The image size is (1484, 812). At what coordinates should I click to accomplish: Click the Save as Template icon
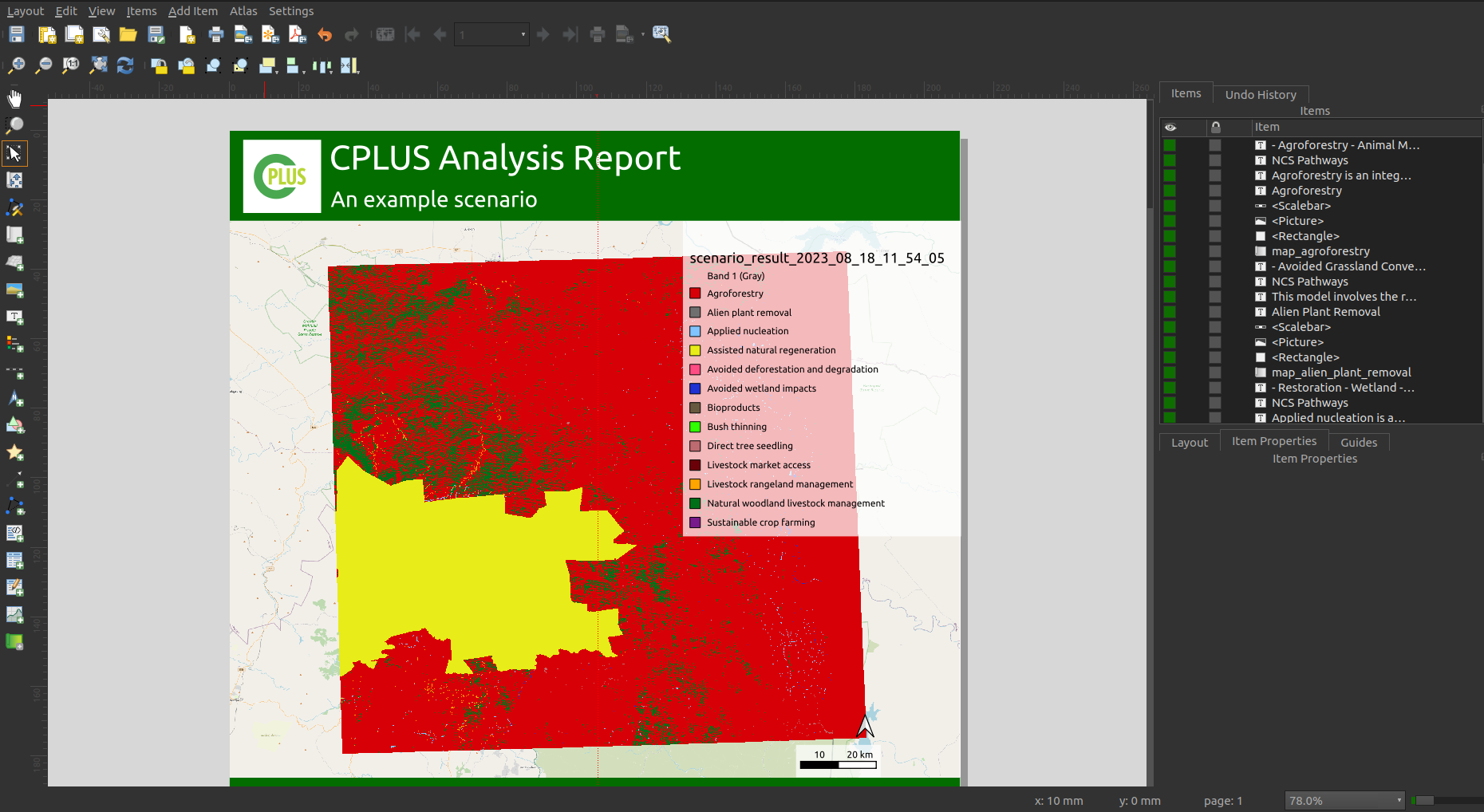tap(156, 34)
